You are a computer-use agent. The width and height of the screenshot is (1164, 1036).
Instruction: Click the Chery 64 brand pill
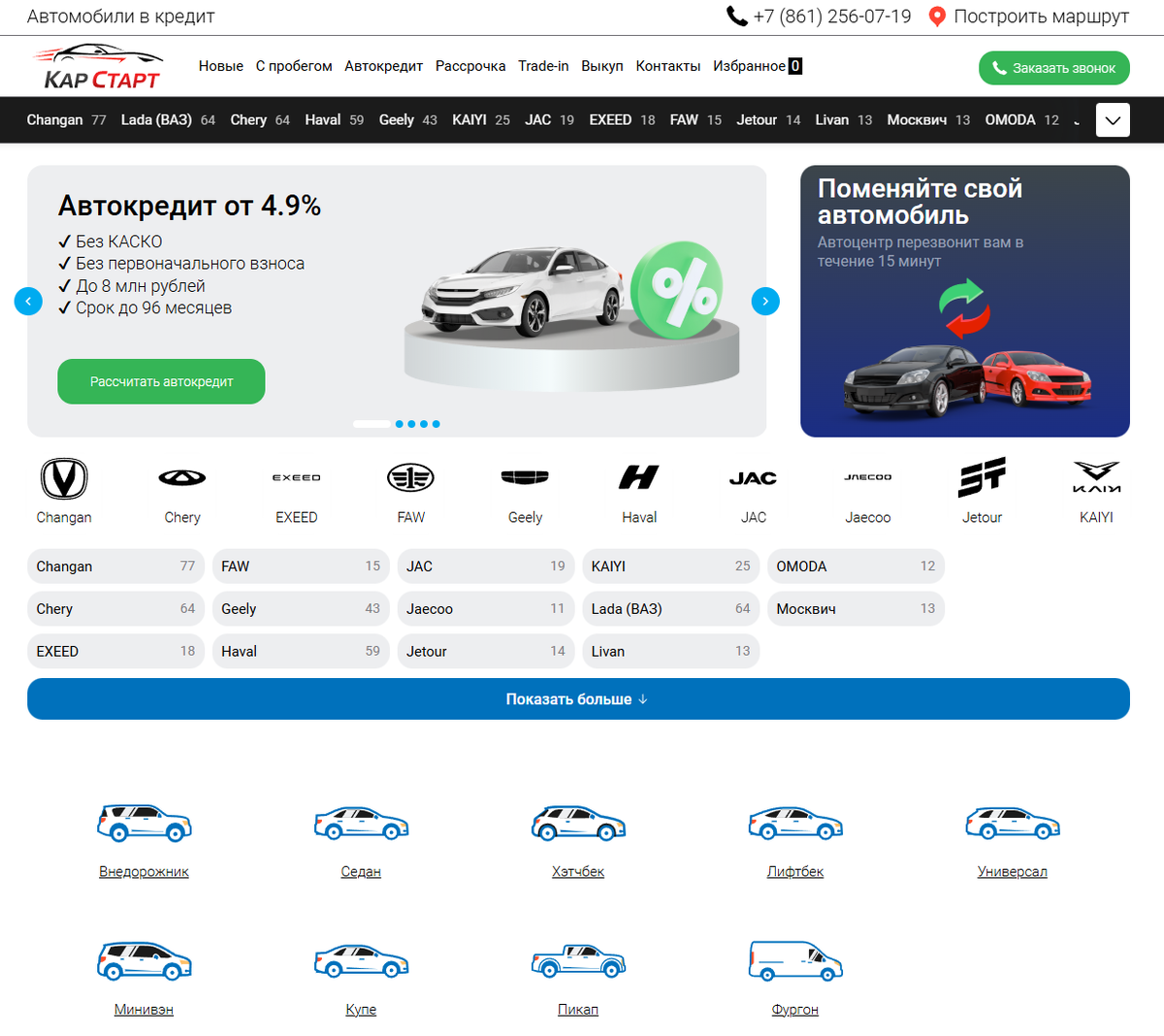click(x=115, y=609)
